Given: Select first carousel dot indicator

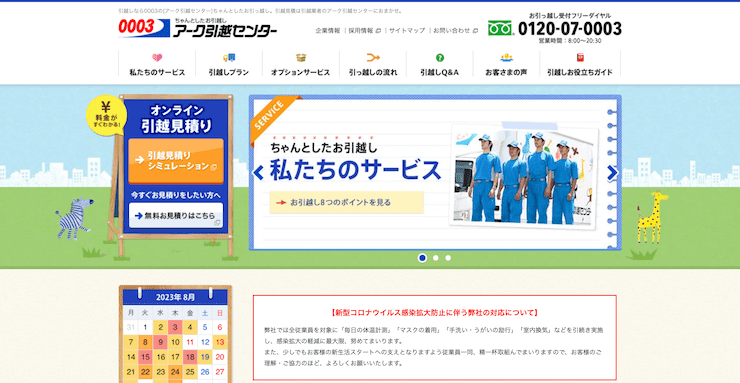Looking at the screenshot, I should point(422,258).
